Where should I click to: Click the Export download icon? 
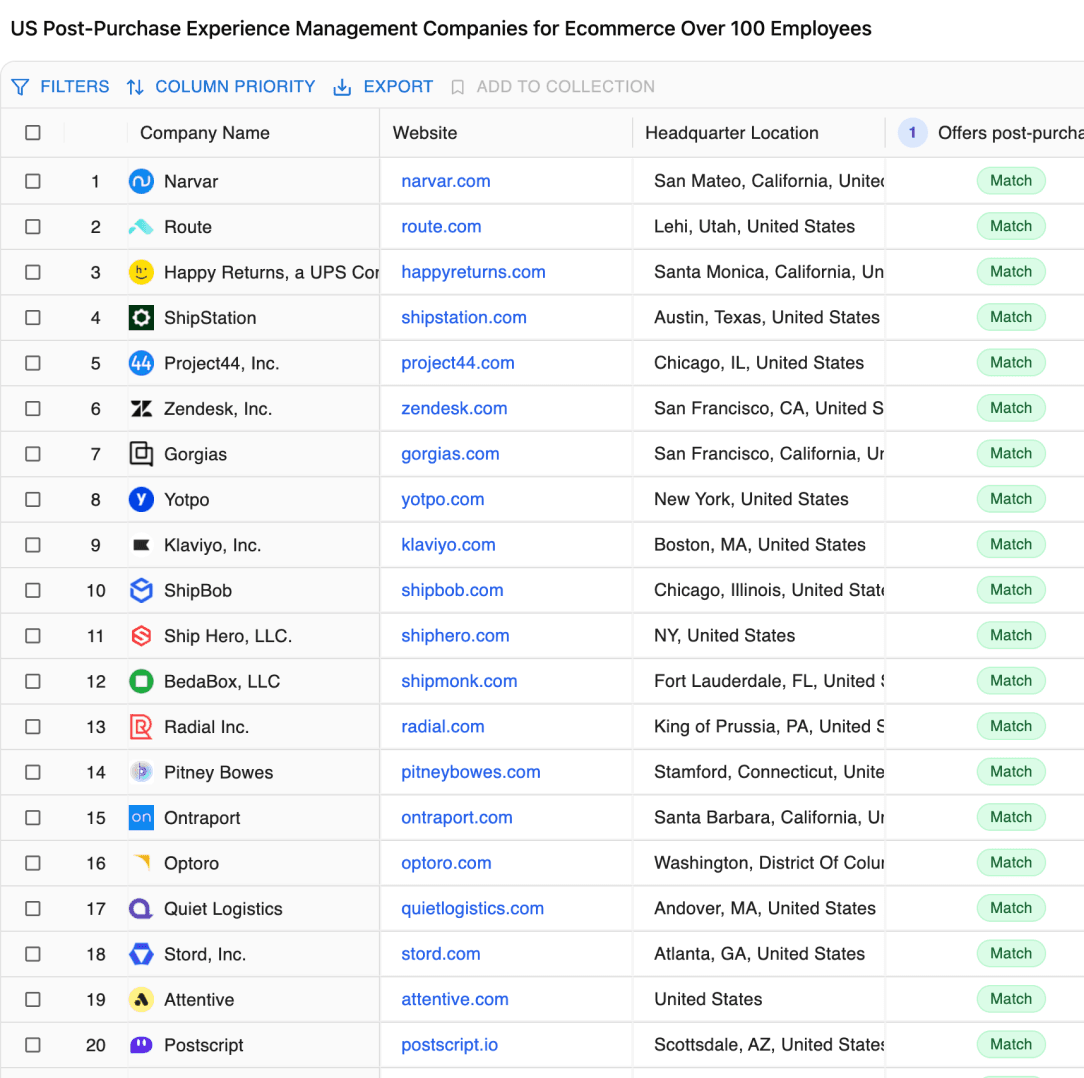pyautogui.click(x=342, y=87)
